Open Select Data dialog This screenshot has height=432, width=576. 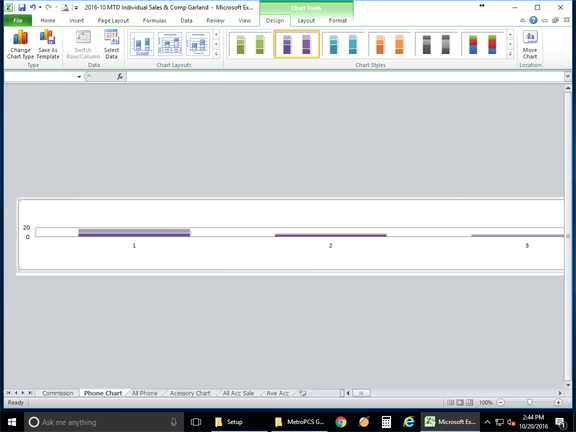(x=111, y=44)
